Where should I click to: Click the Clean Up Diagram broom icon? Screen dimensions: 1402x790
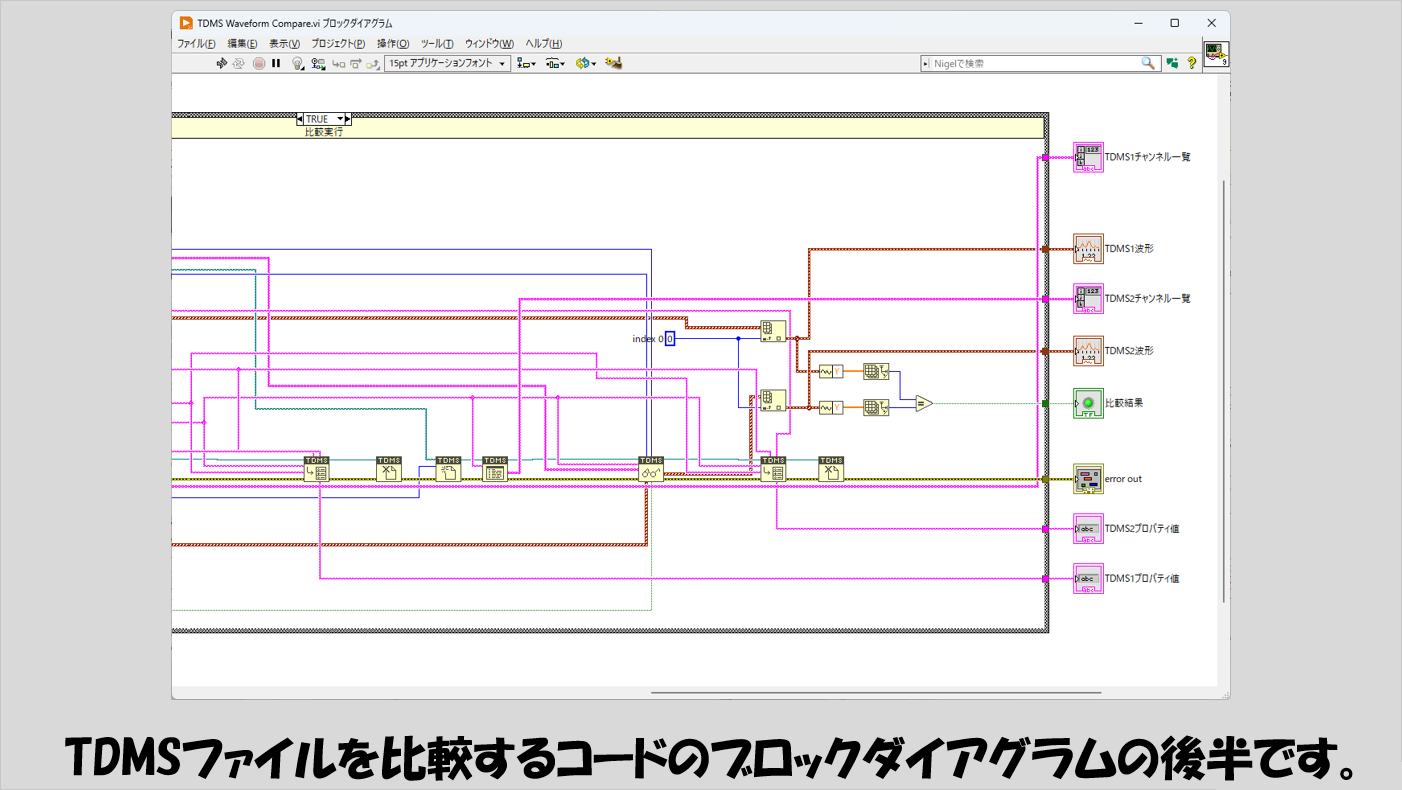614,63
